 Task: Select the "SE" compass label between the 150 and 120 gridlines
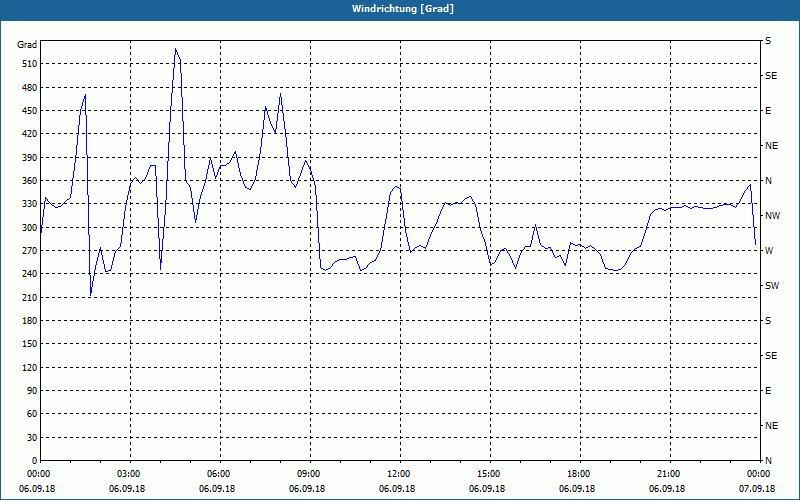(x=771, y=356)
